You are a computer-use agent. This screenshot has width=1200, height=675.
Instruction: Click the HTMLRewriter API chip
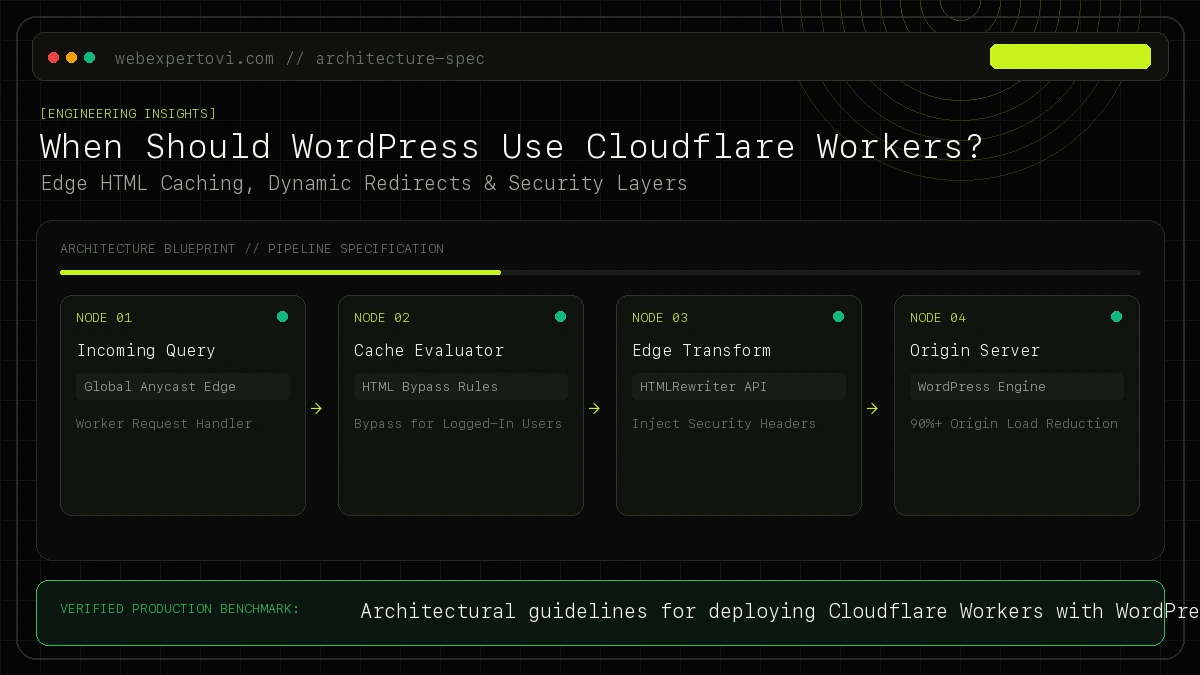click(x=739, y=386)
